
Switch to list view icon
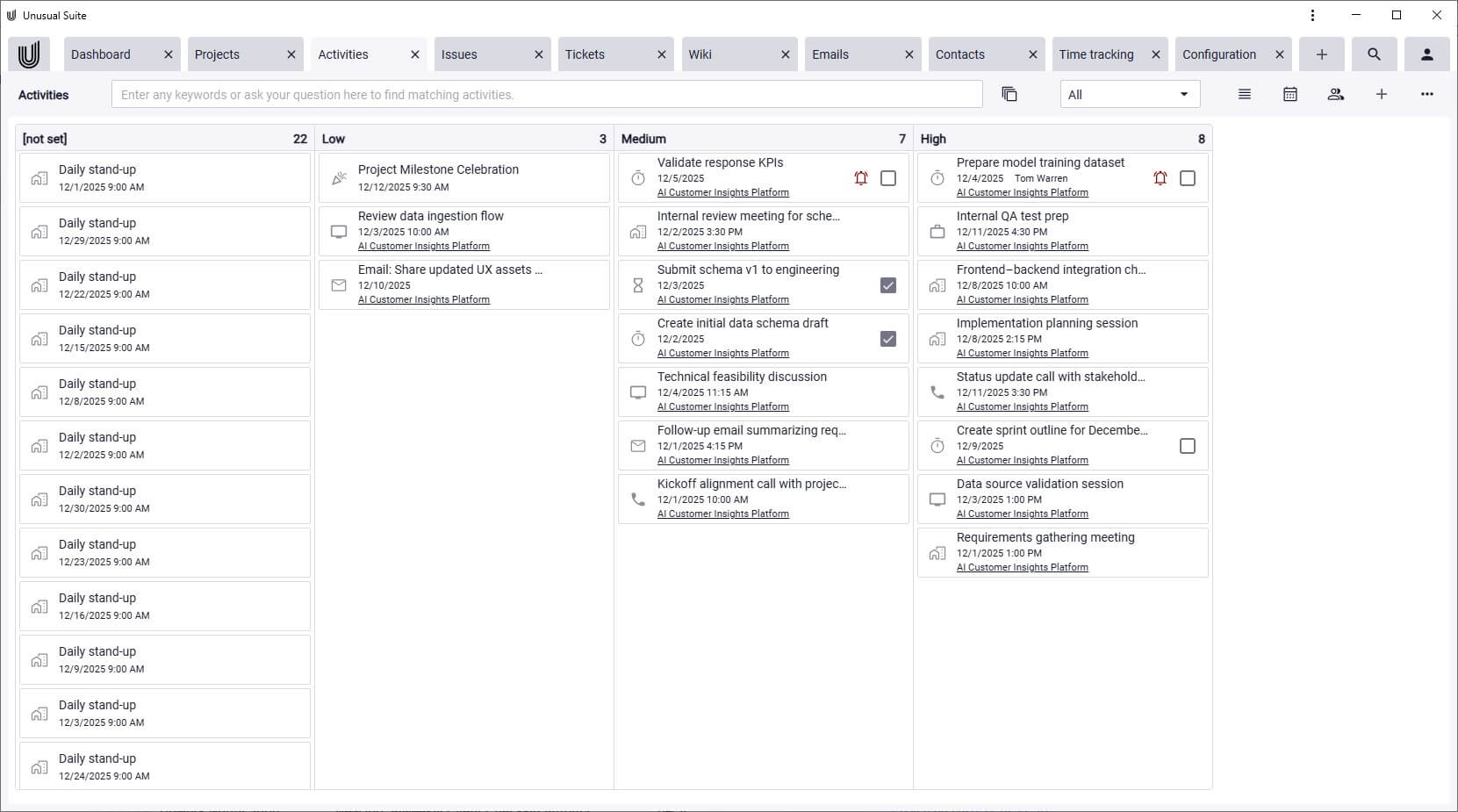pos(1244,95)
